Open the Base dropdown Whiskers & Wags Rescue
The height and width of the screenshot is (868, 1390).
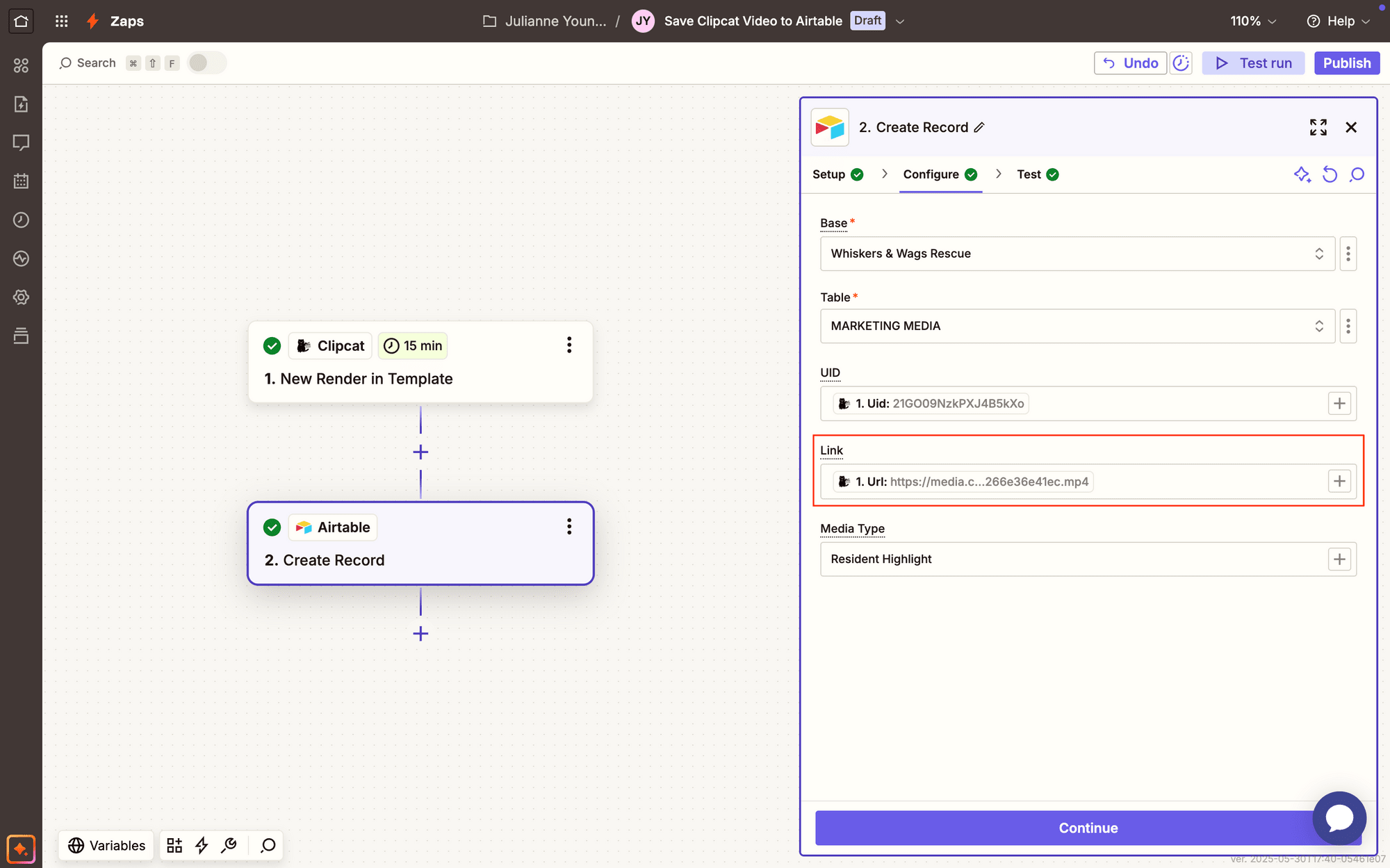point(1077,254)
